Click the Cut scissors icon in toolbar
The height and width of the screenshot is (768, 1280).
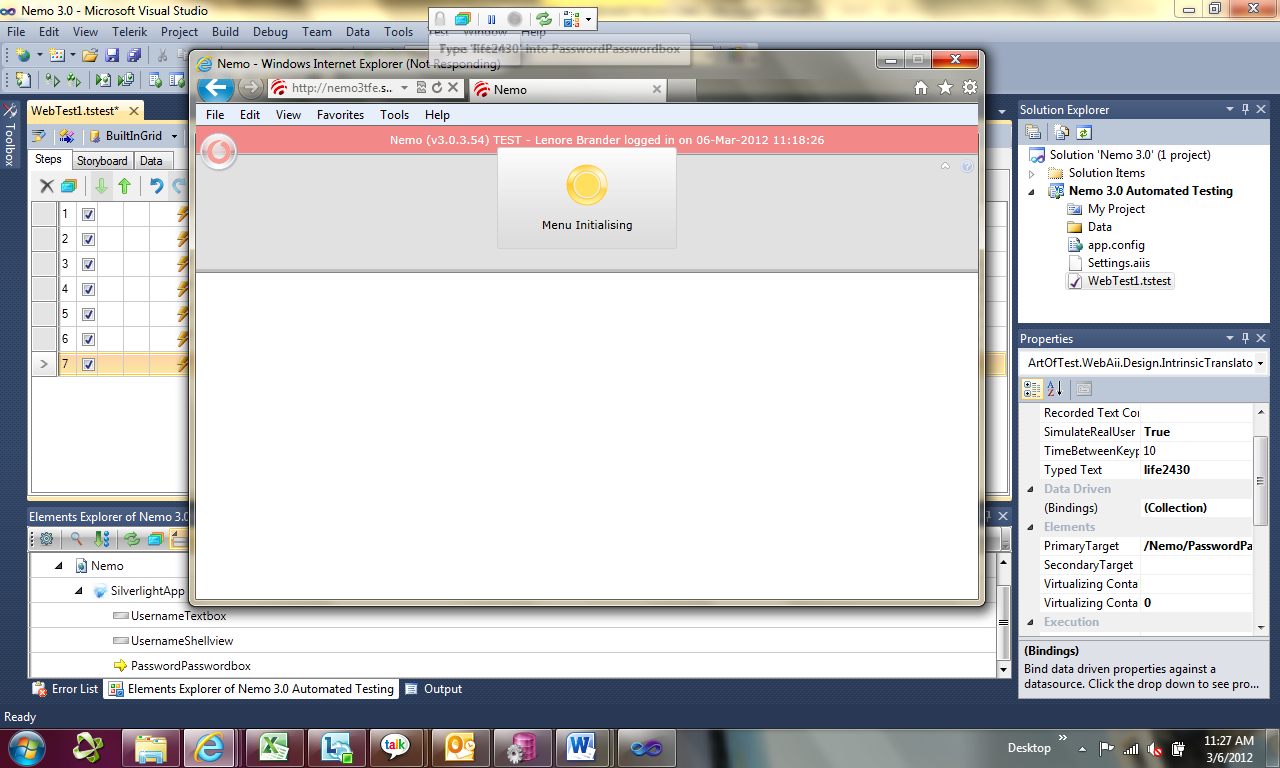[x=164, y=55]
